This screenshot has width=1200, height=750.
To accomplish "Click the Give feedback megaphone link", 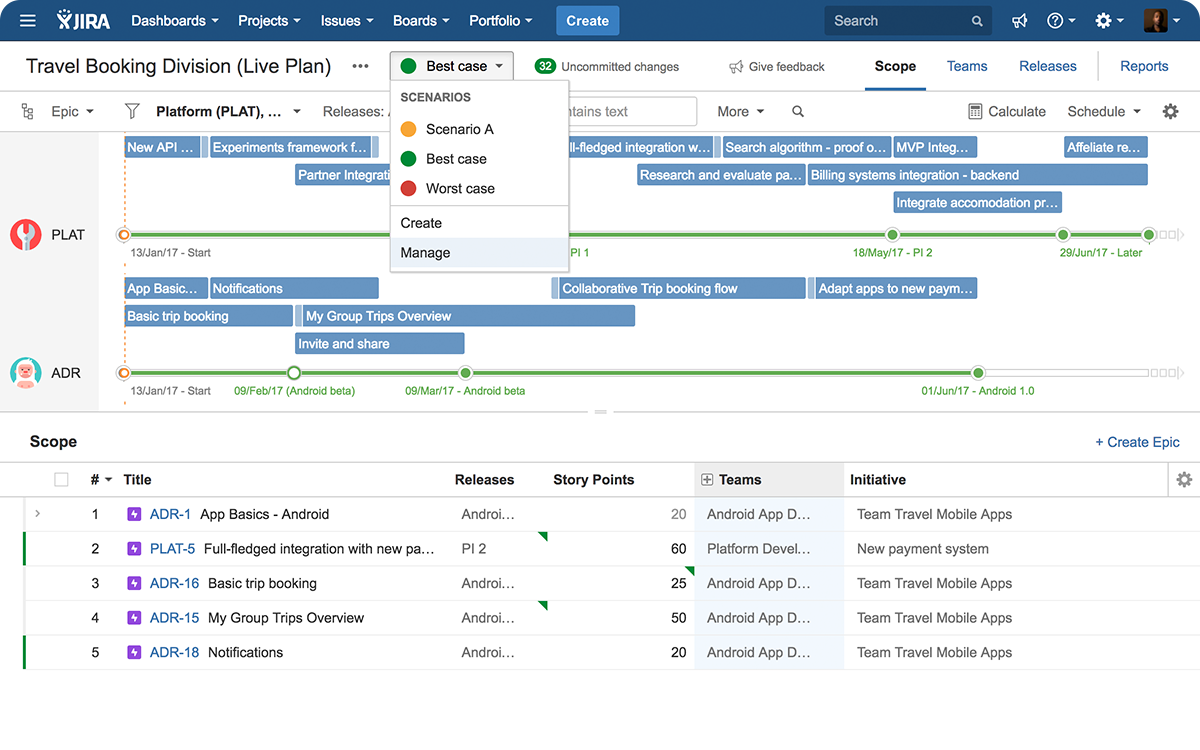I will tap(776, 67).
